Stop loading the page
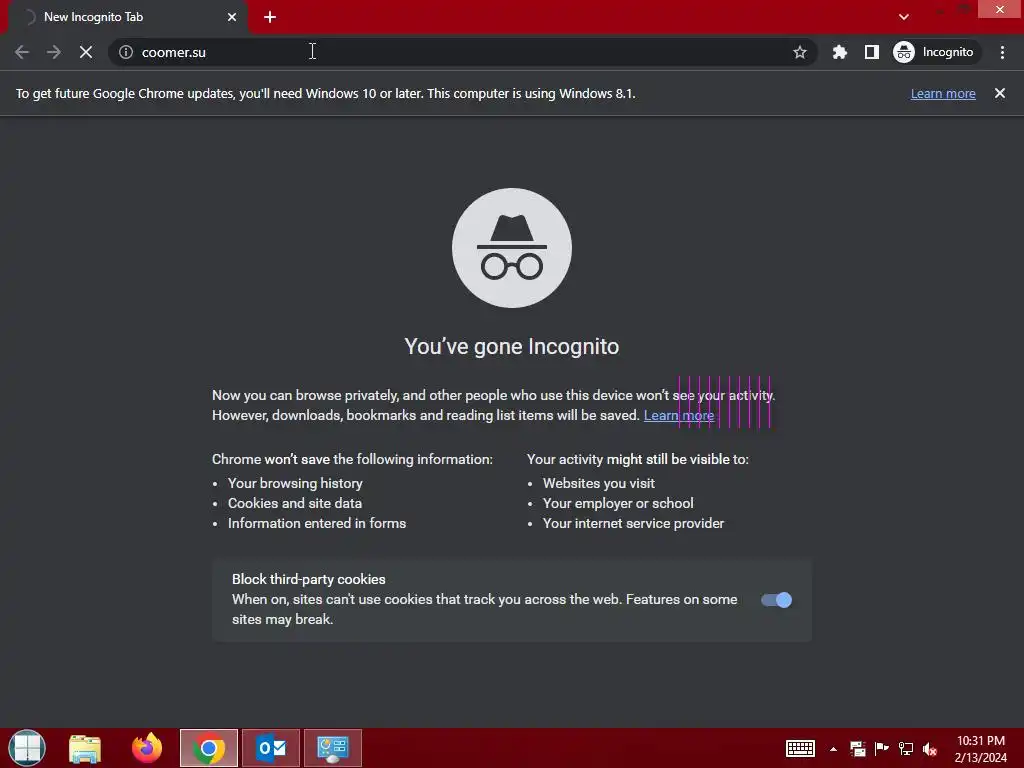This screenshot has height=768, width=1024. [x=86, y=52]
